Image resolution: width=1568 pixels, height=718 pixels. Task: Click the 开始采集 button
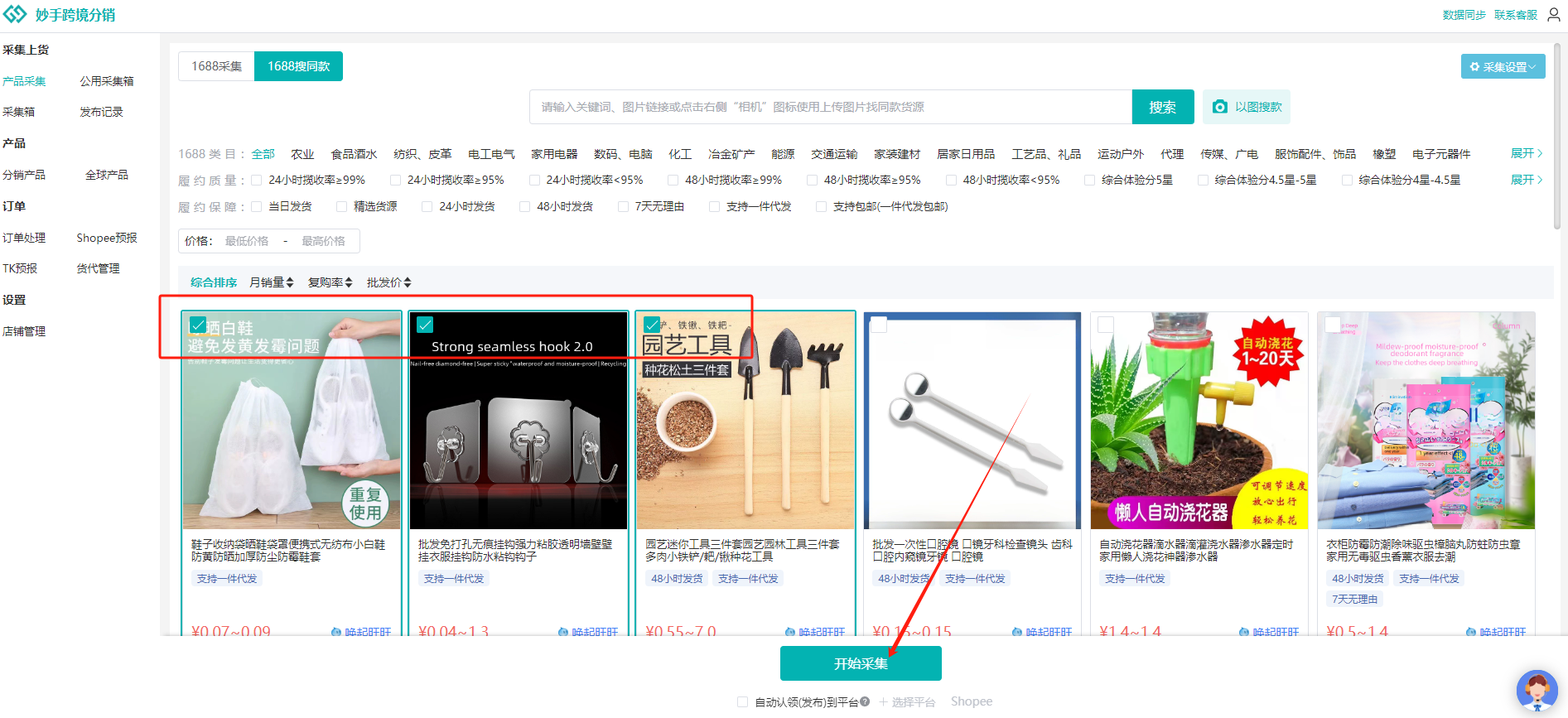[x=861, y=663]
